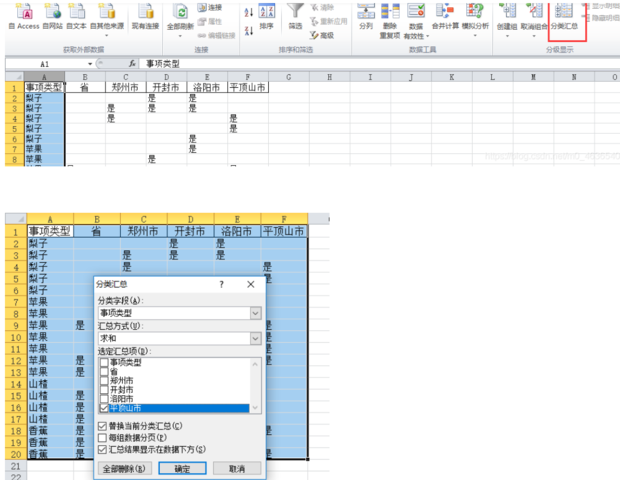Check 开封市 in 选定汇总项 list
Viewport: 620px width, 480px height.
(x=104, y=389)
